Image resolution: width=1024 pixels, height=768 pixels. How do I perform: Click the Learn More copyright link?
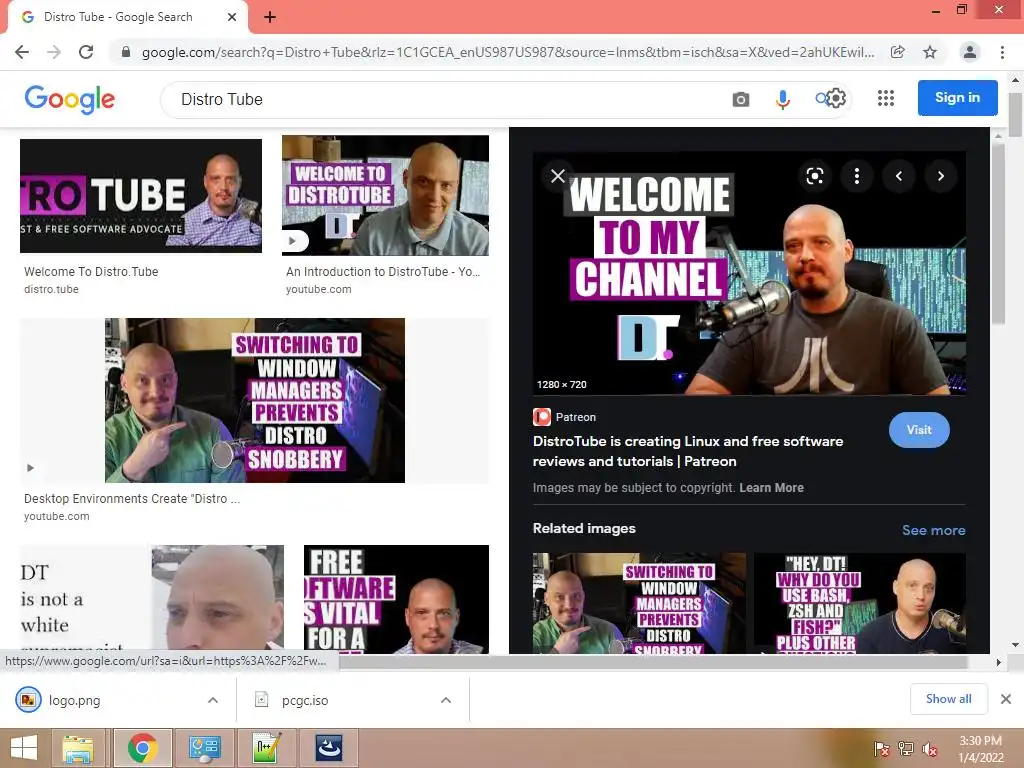click(771, 488)
